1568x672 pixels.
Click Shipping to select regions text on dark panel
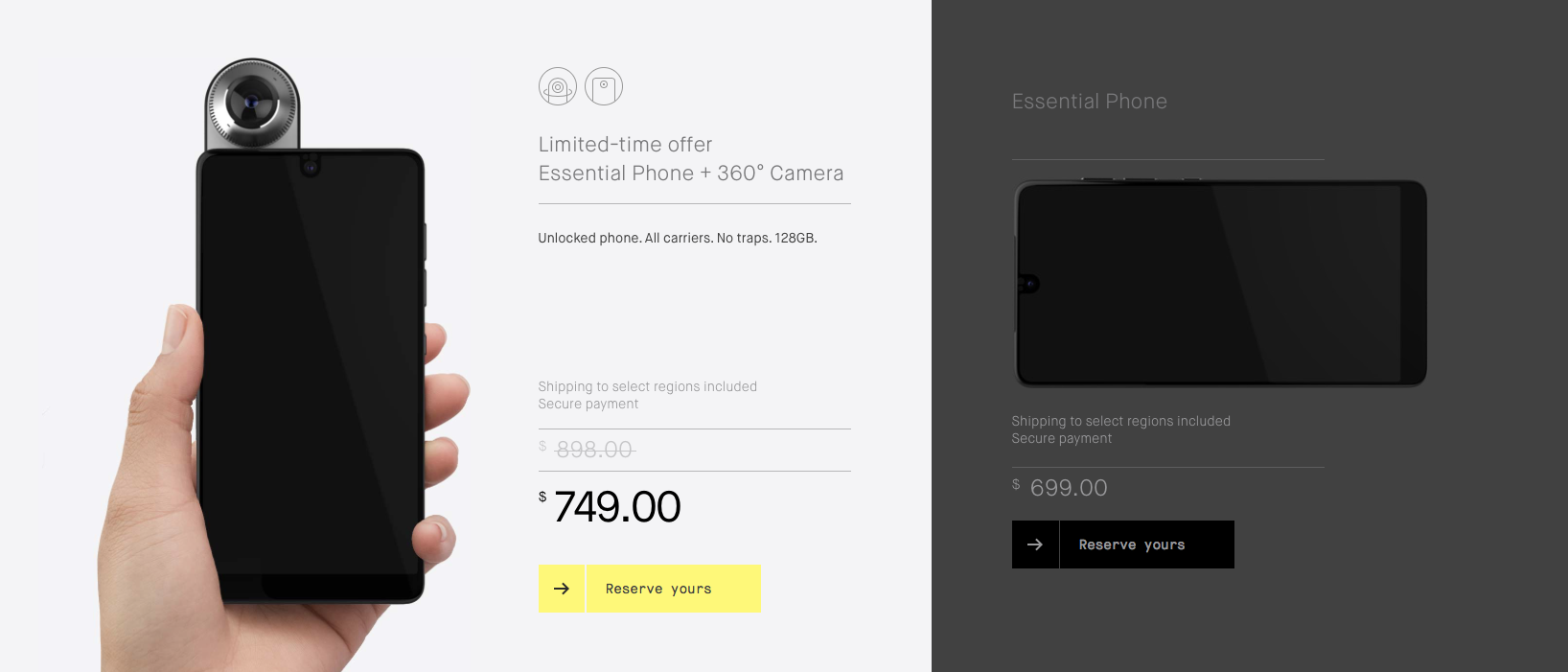click(x=1121, y=421)
